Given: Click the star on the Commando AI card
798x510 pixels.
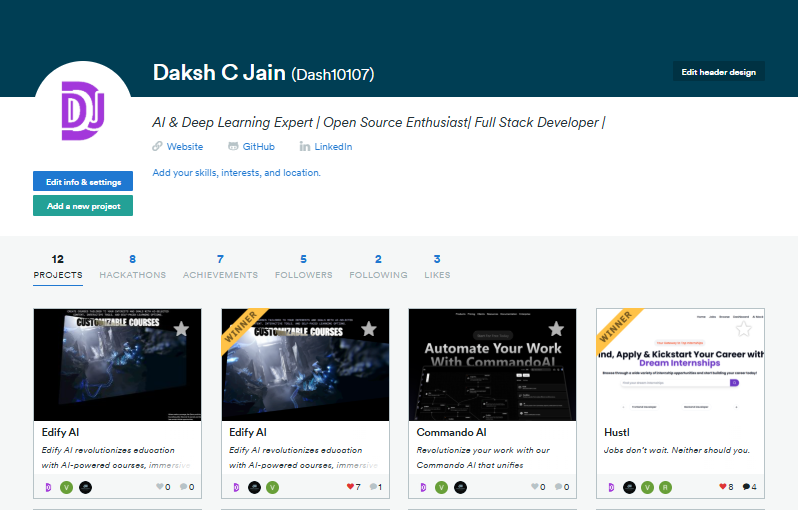Looking at the screenshot, I should (556, 329).
